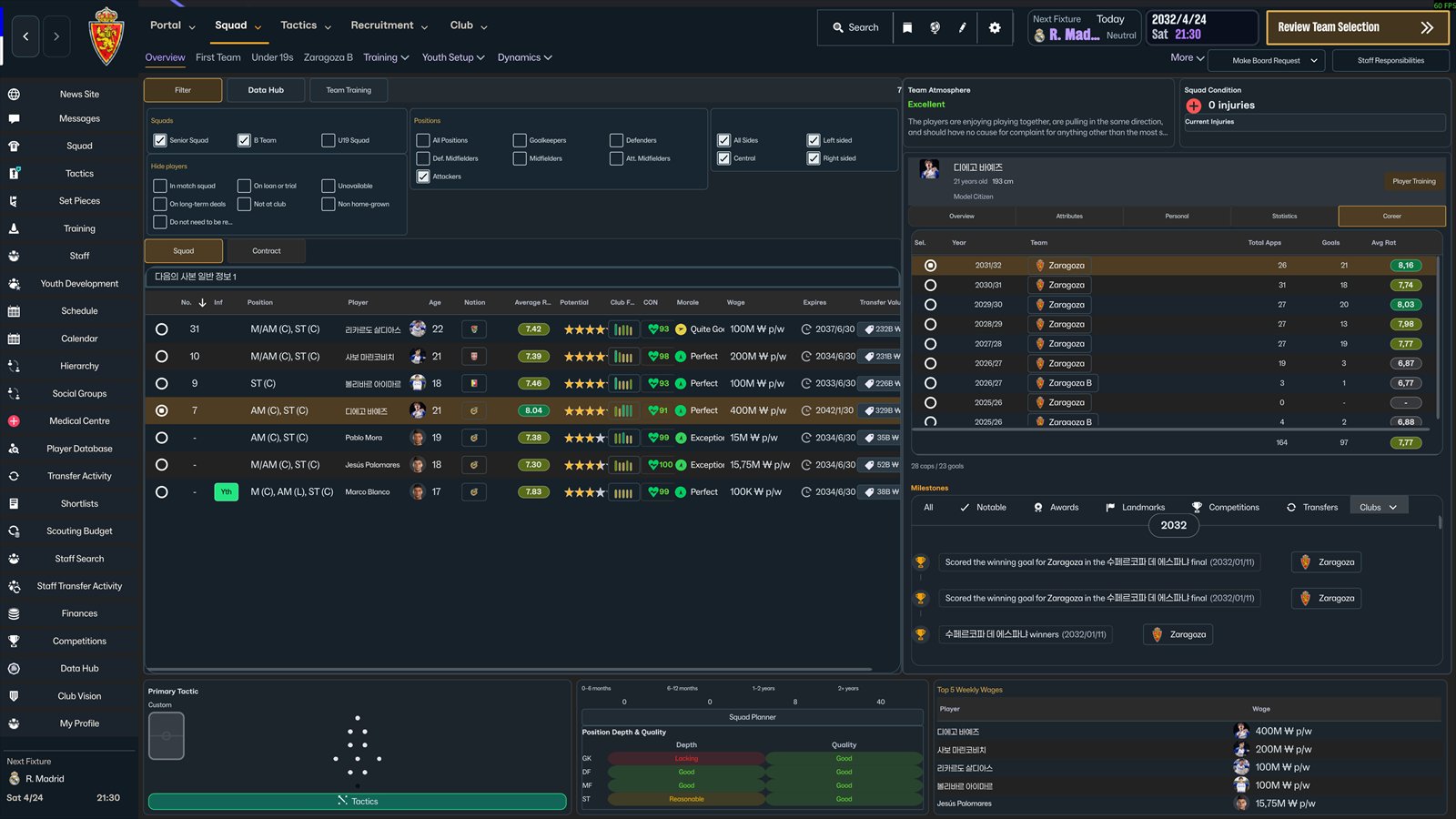Screen dimensions: 1456x819
Task: Click the pencil edit icon in toolbar
Action: pyautogui.click(x=962, y=27)
